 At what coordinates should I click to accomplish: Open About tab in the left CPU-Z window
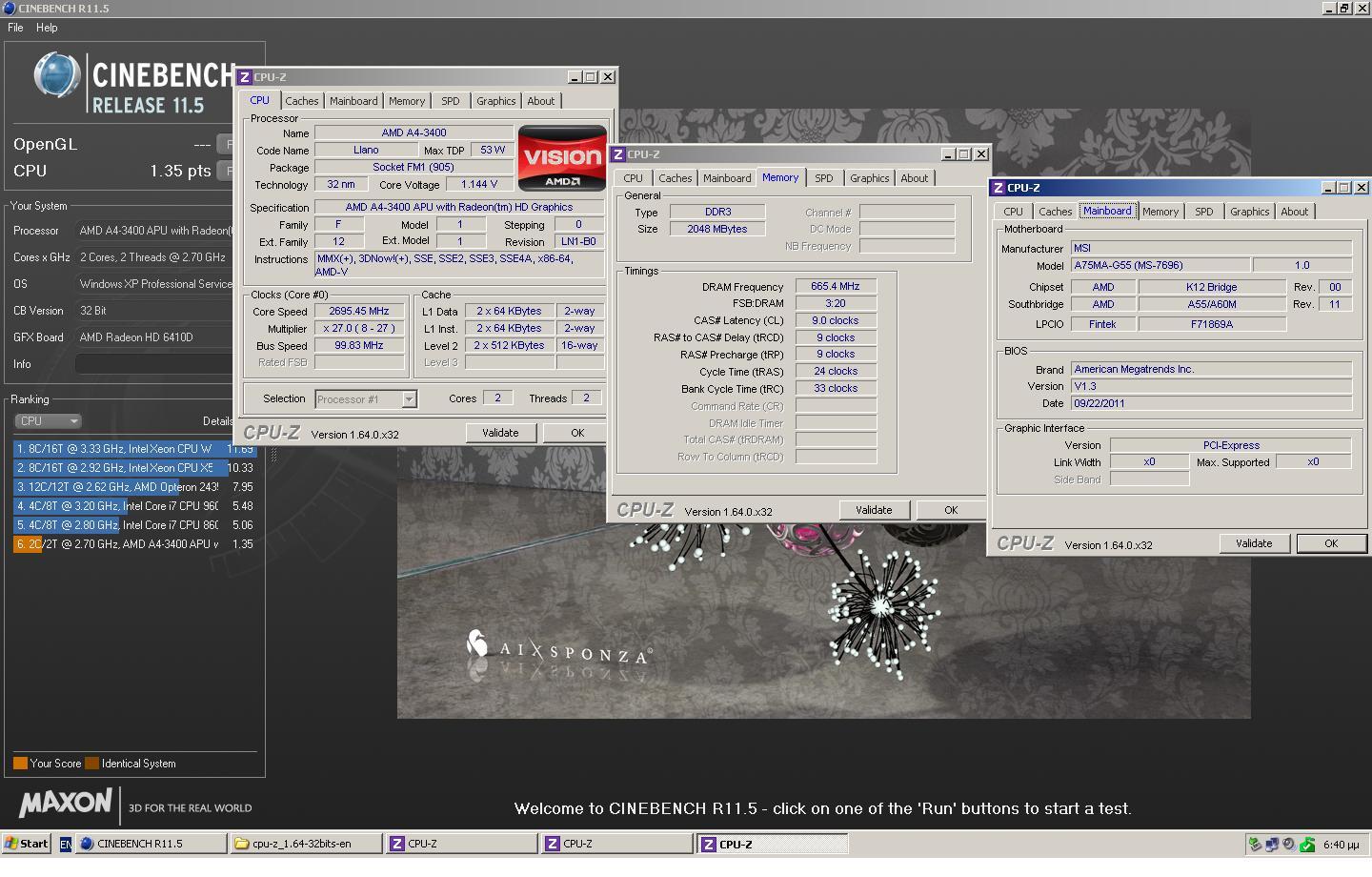(x=541, y=101)
